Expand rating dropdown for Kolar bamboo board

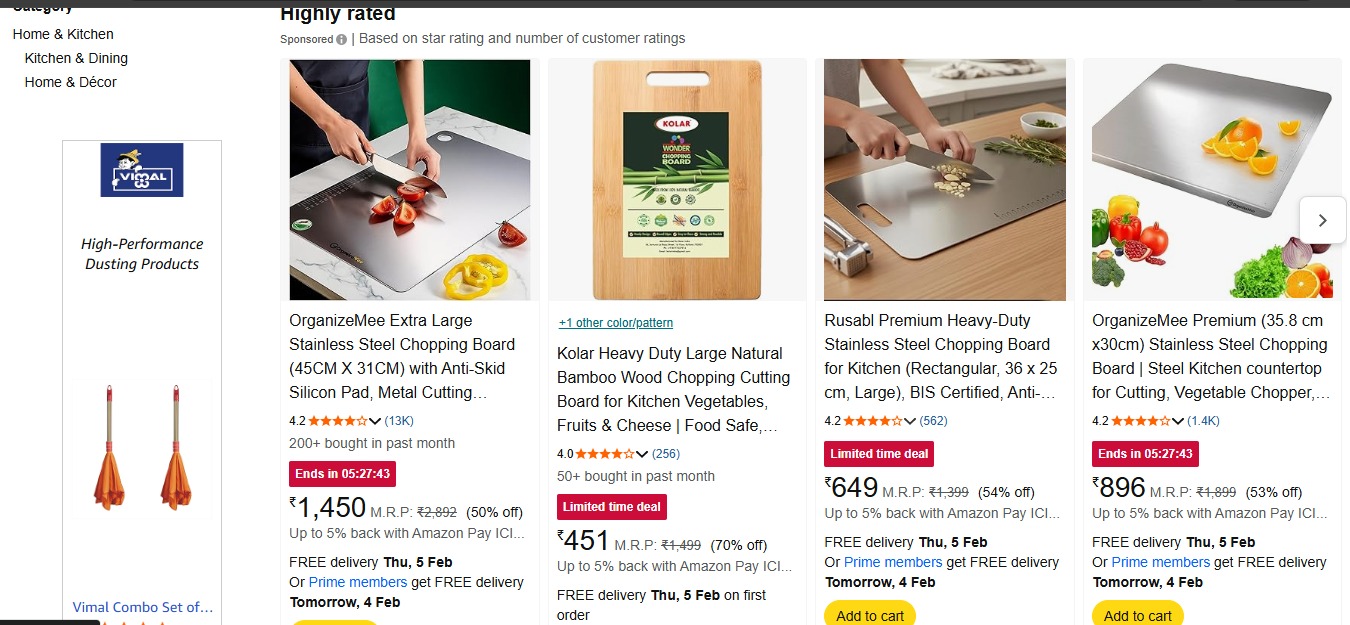tap(642, 454)
